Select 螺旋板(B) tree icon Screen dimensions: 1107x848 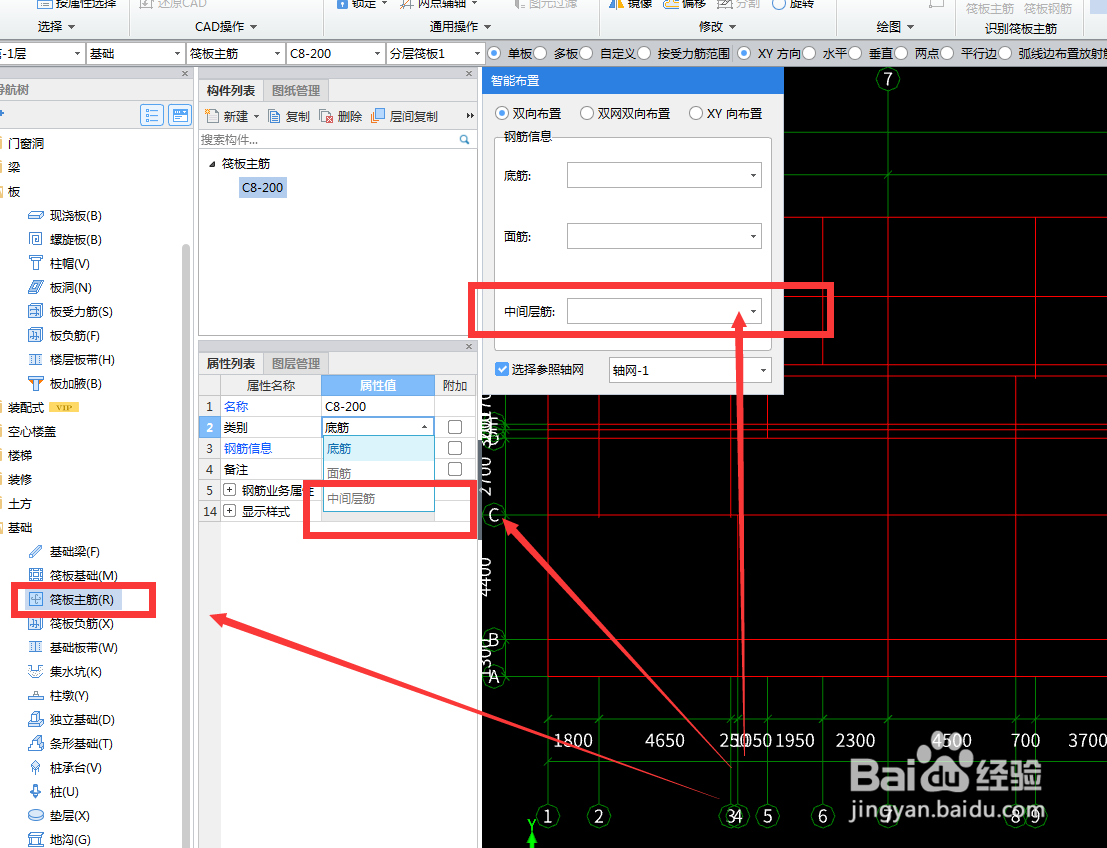click(x=35, y=239)
